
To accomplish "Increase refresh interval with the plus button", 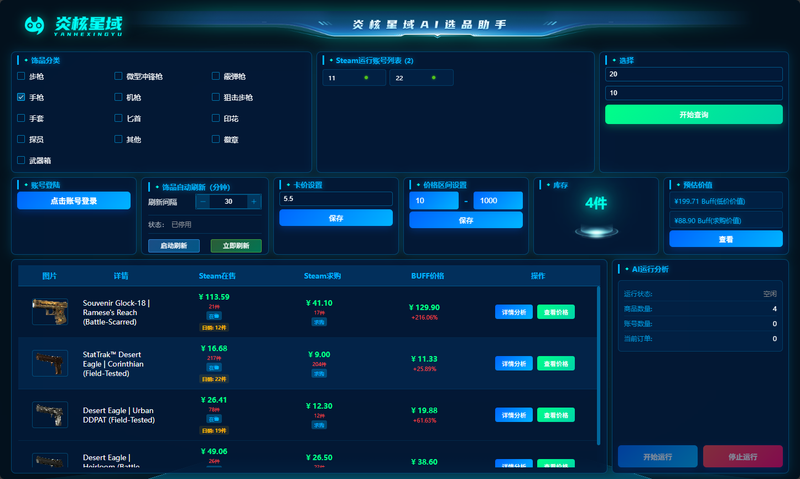I will click(x=254, y=201).
